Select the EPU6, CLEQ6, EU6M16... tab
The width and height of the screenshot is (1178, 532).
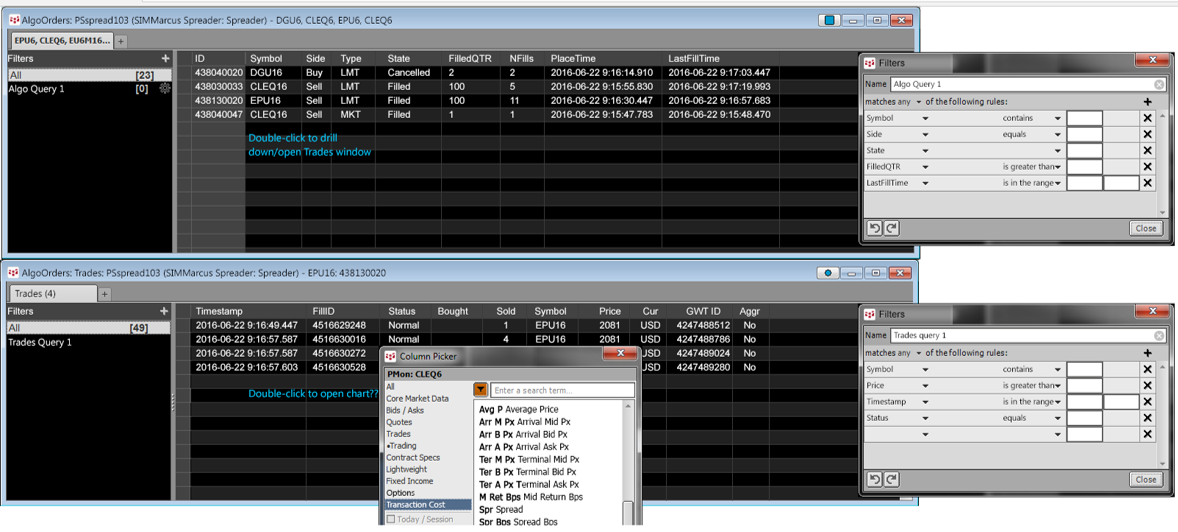tap(61, 40)
